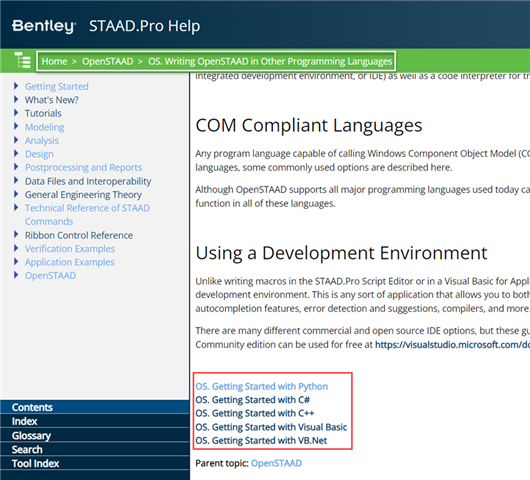The height and width of the screenshot is (480, 530).
Task: Open Postprocessing and Reports topic
Action: click(x=83, y=168)
